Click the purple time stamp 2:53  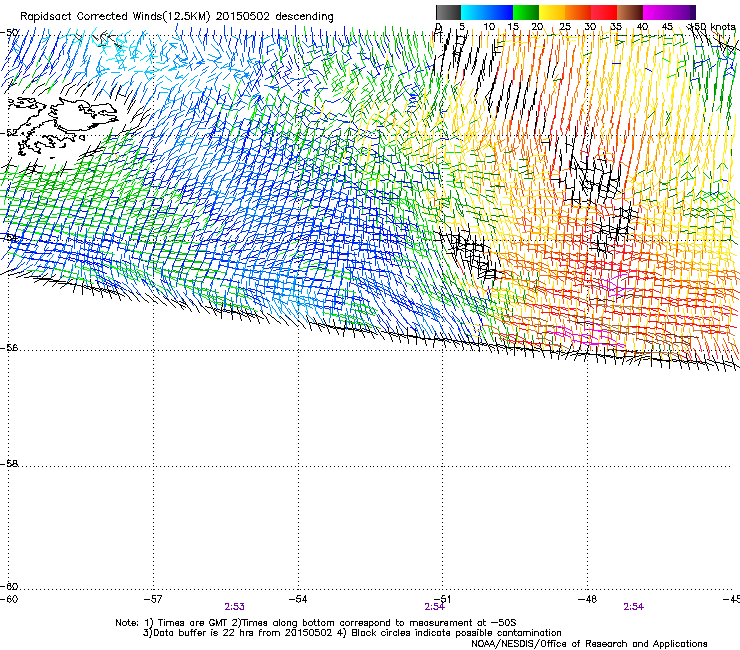[235, 607]
